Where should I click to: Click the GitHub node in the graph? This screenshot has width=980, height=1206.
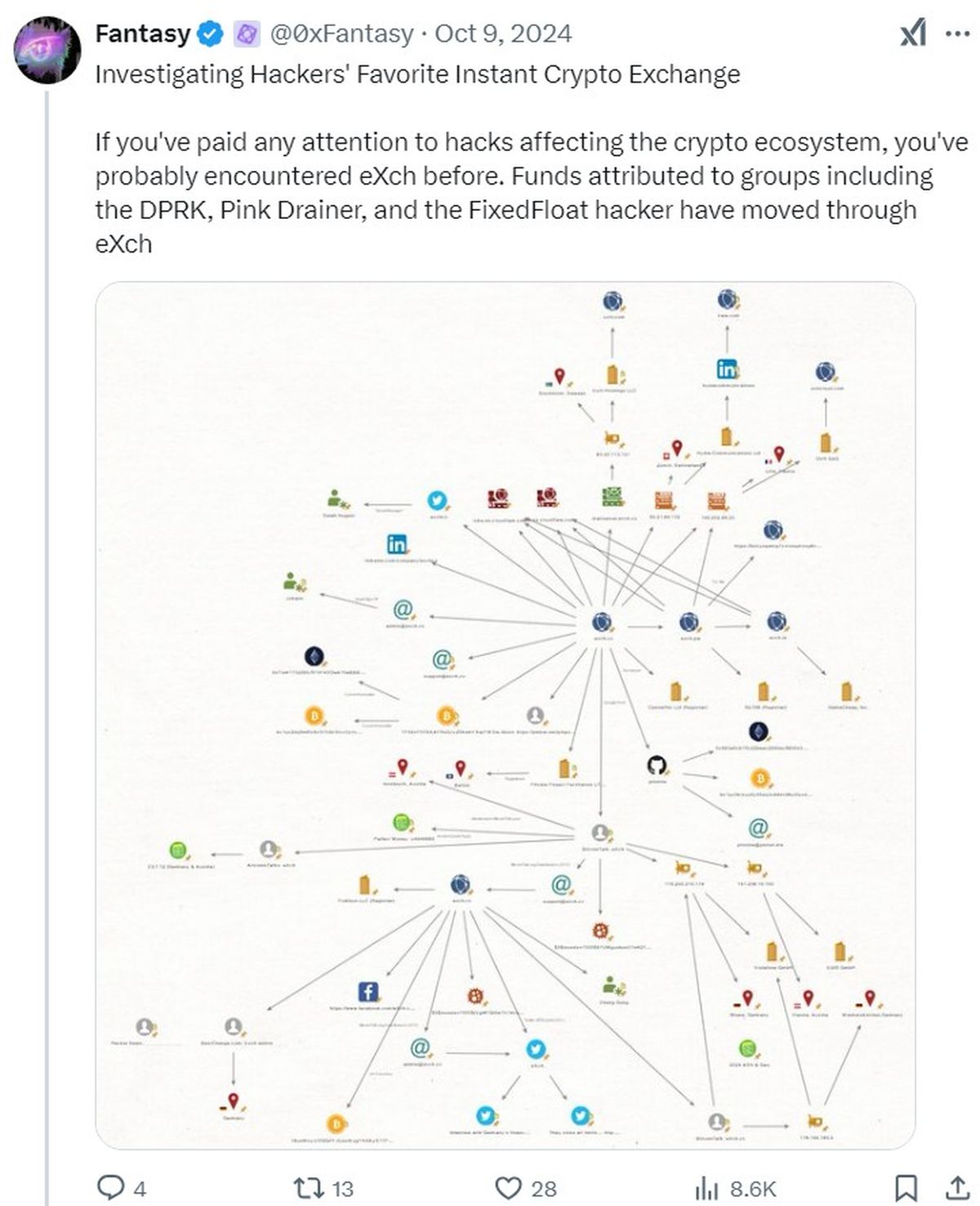point(657,766)
